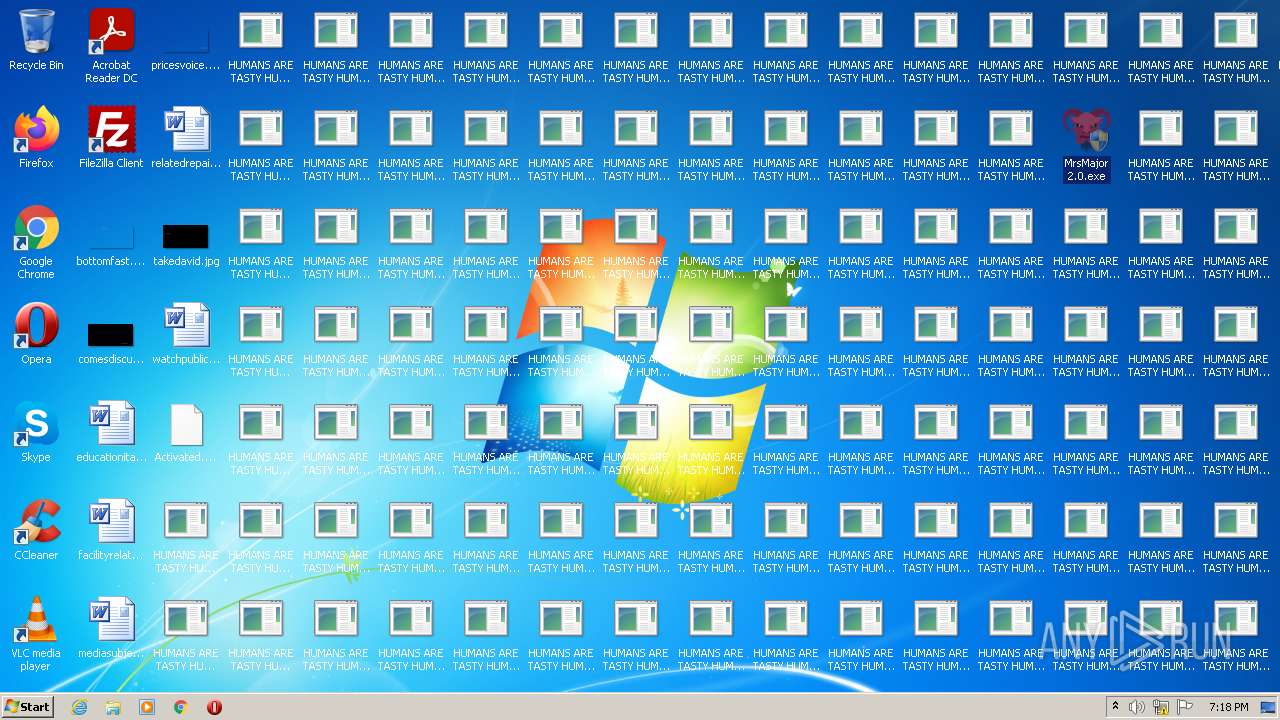The height and width of the screenshot is (720, 1280).
Task: Select the blank Activated file icon
Action: (x=186, y=432)
